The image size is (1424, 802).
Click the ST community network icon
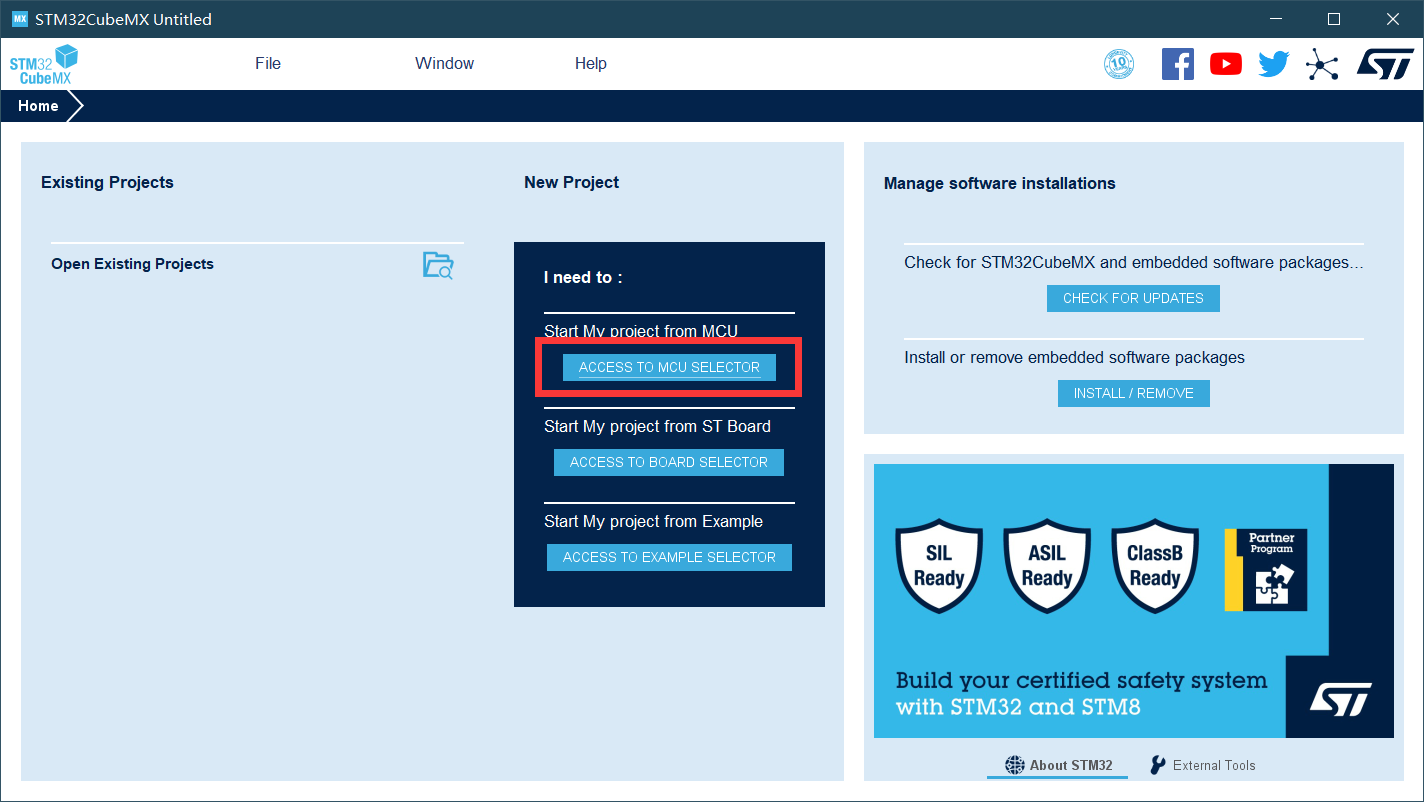coord(1322,65)
